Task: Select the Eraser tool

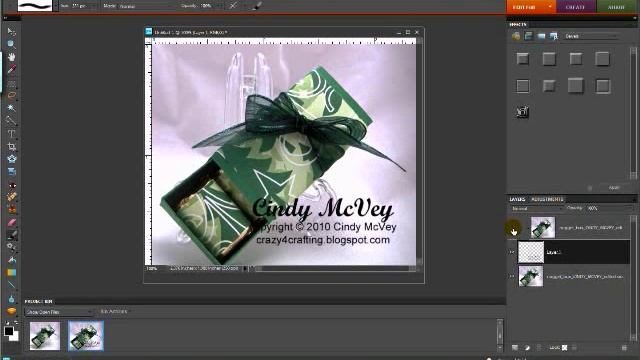Action: [x=11, y=223]
